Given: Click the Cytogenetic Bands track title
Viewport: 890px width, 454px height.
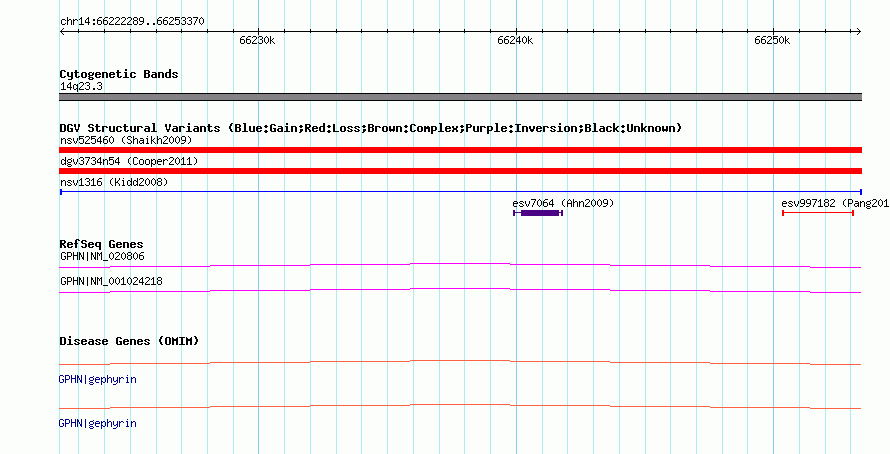Looking at the screenshot, I should click(119, 74).
